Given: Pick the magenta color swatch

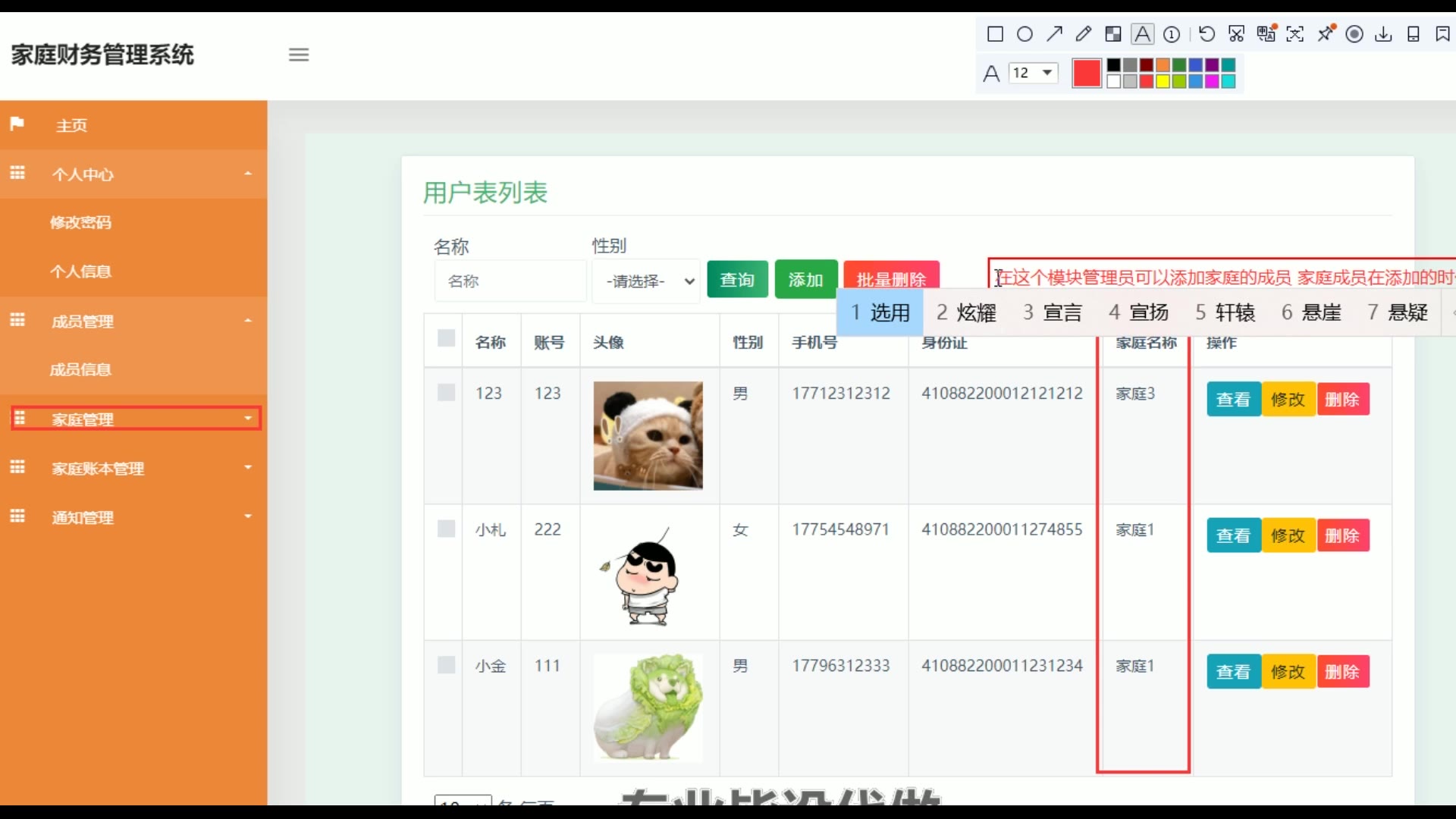Looking at the screenshot, I should [1212, 81].
